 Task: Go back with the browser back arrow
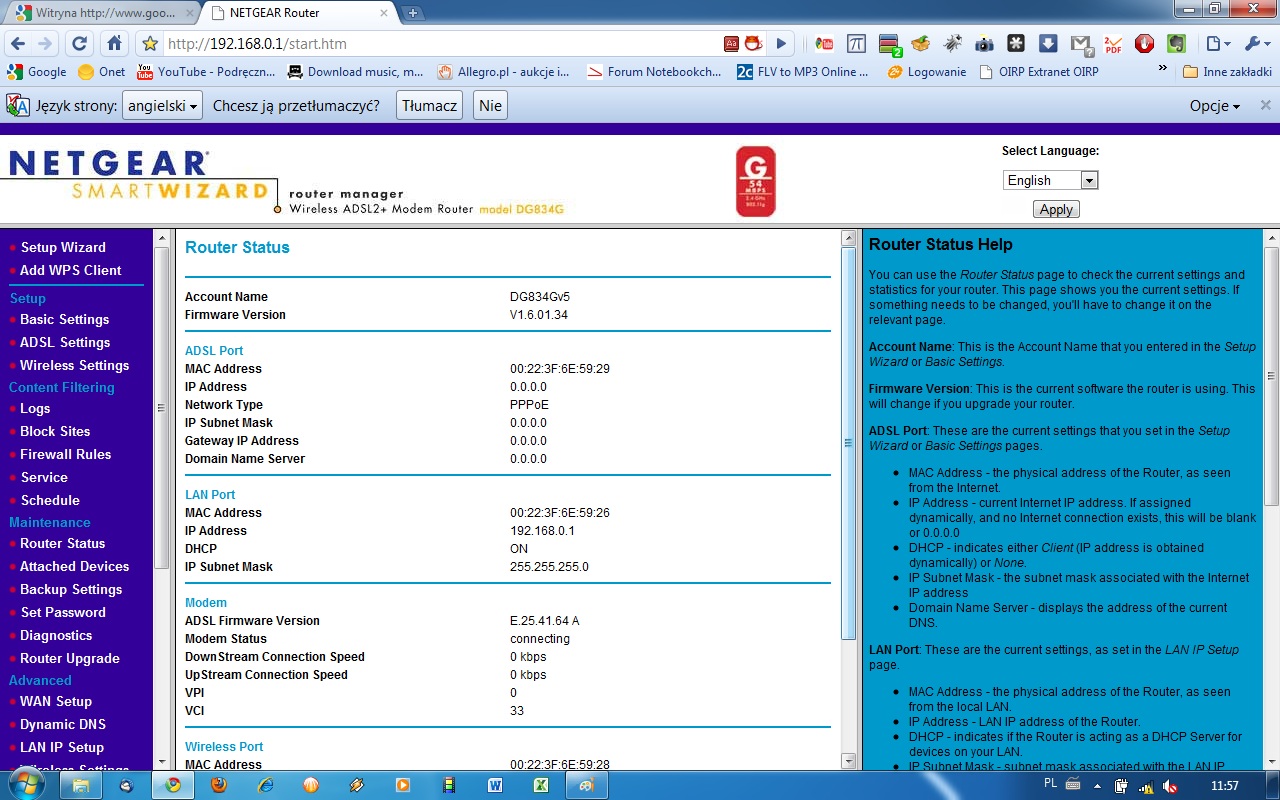point(17,44)
